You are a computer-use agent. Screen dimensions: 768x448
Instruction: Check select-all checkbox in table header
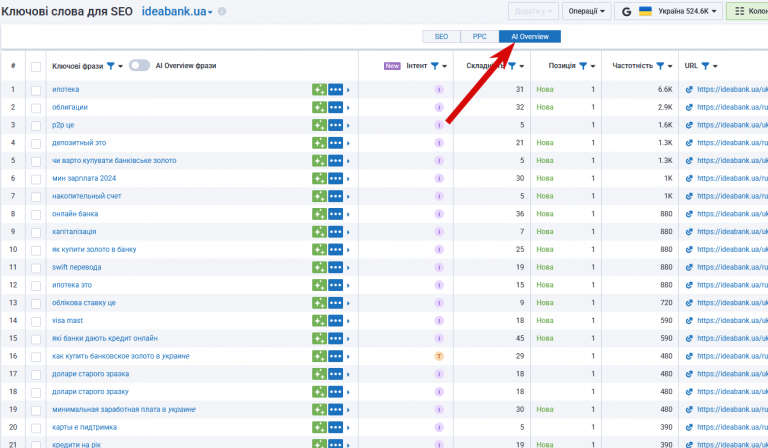pyautogui.click(x=36, y=67)
